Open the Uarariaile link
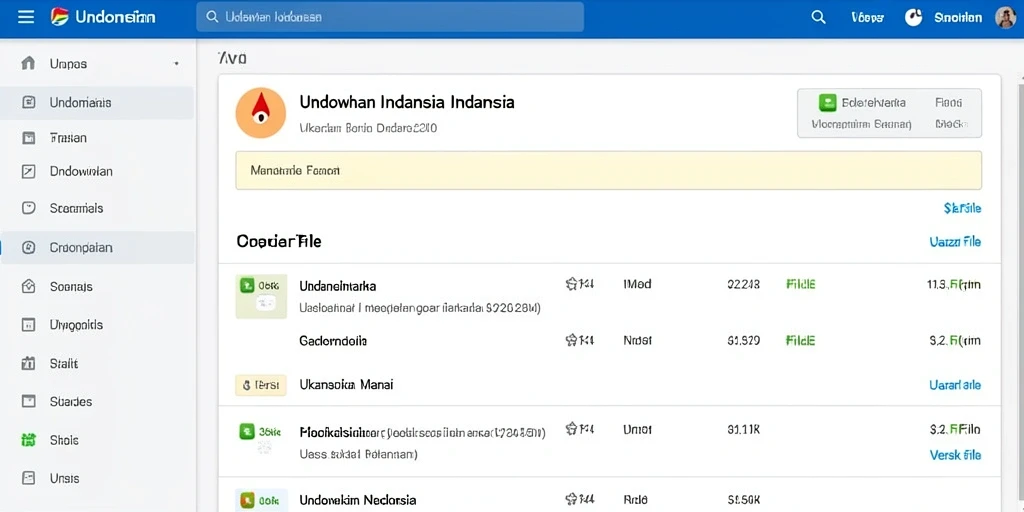This screenshot has height=512, width=1024. click(x=955, y=385)
